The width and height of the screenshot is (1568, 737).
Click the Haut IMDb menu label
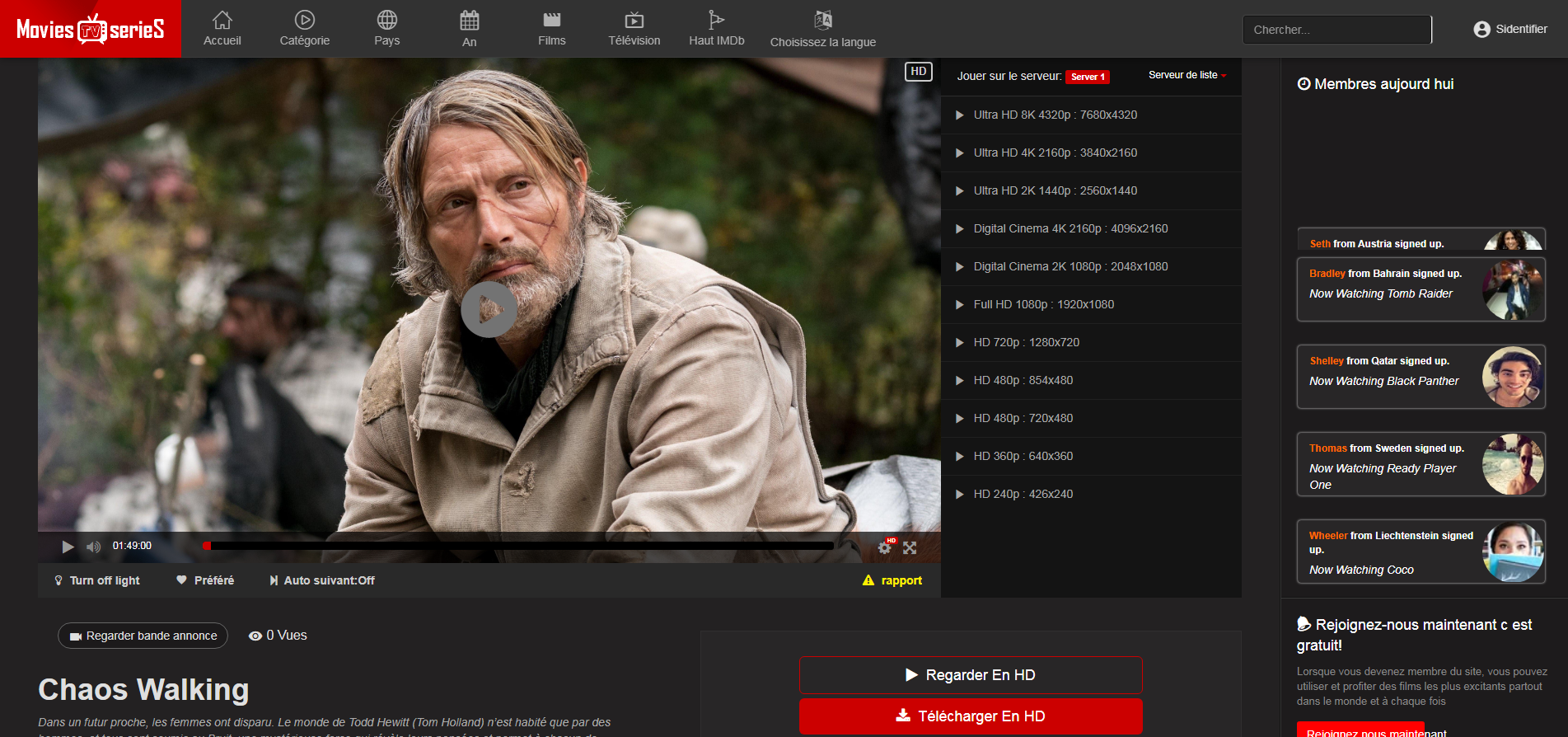[717, 40]
